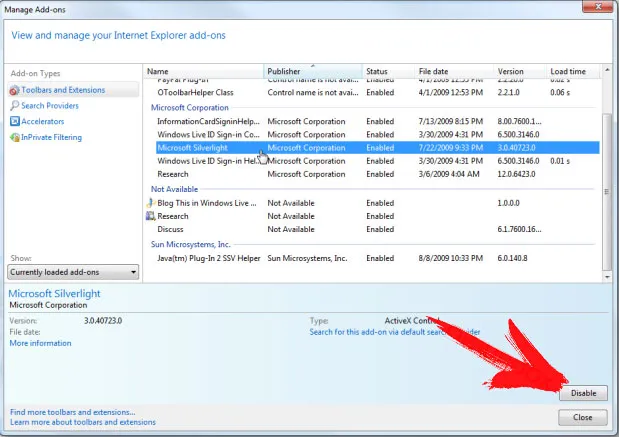619x437 pixels.
Task: Sort add-ons by the Name column header
Action: pyautogui.click(x=204, y=71)
